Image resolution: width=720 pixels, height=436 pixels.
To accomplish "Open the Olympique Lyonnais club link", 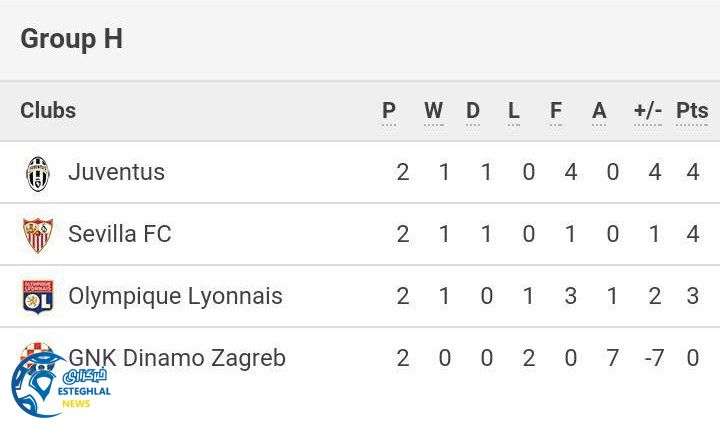I will (175, 296).
